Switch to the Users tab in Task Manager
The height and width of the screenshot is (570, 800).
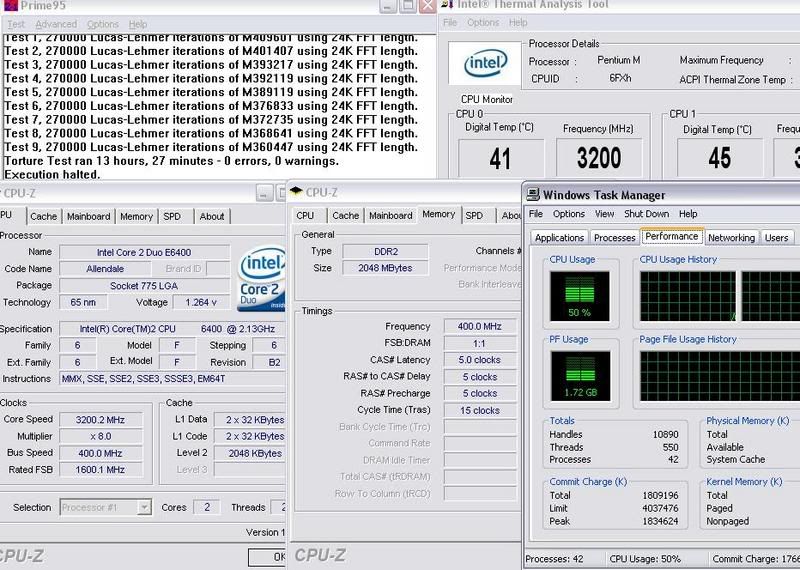click(777, 238)
